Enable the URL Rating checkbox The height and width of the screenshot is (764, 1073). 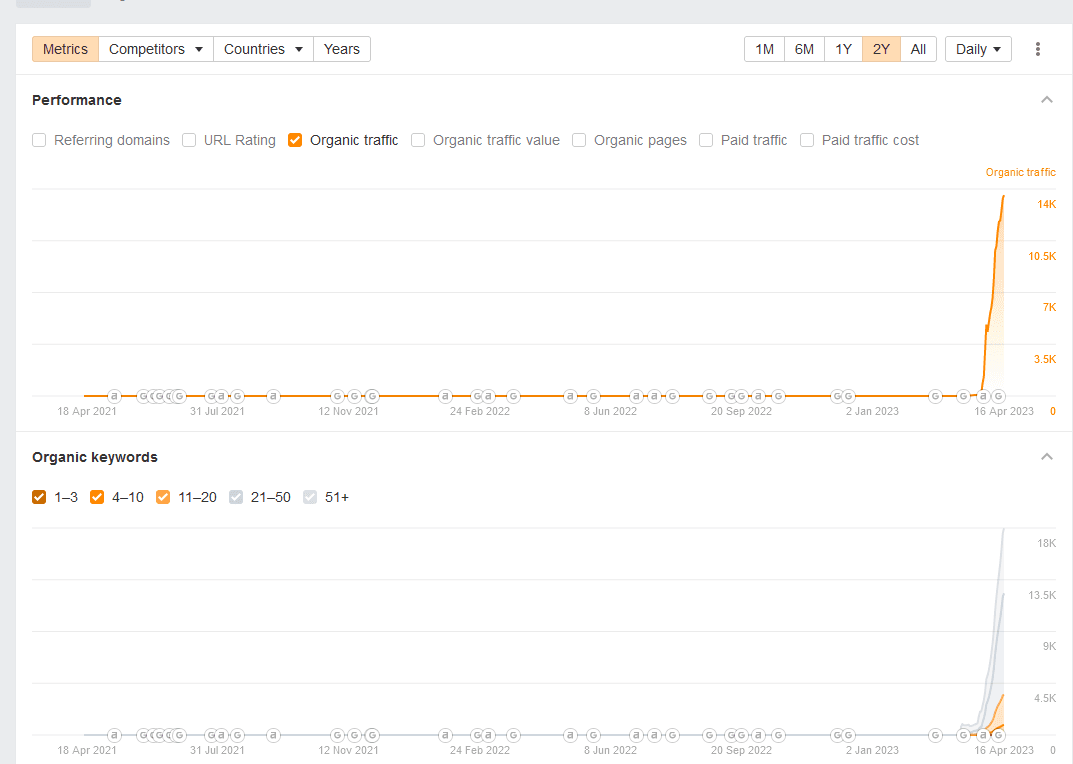[189, 140]
